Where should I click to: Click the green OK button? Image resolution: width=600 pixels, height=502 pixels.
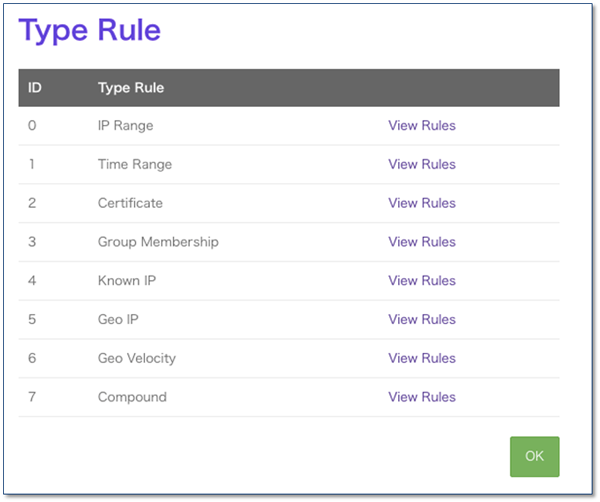(534, 456)
